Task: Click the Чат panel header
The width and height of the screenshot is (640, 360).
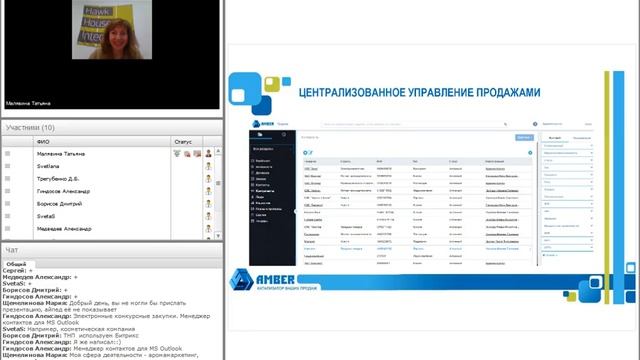Action: click(112, 250)
